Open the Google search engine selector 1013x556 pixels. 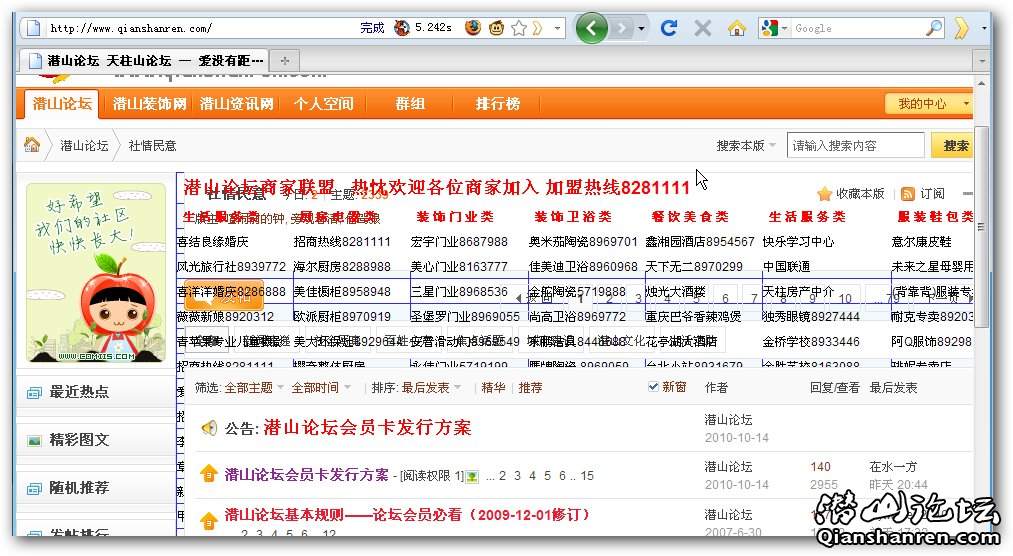[774, 28]
